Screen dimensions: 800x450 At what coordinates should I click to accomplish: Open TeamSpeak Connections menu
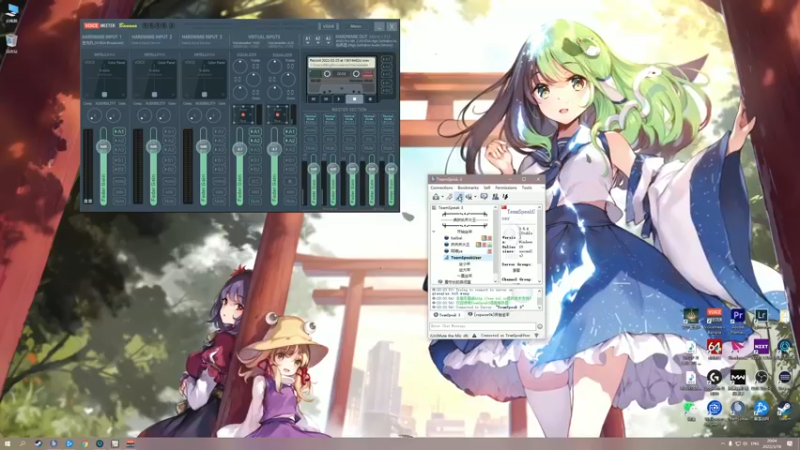pos(441,188)
